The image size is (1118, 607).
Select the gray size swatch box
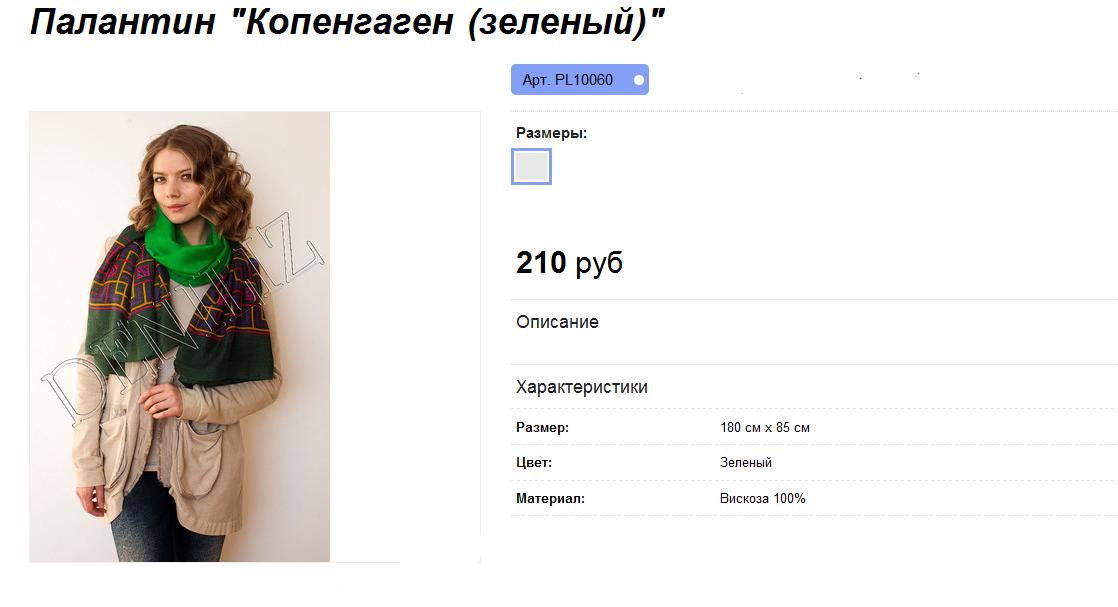(531, 166)
